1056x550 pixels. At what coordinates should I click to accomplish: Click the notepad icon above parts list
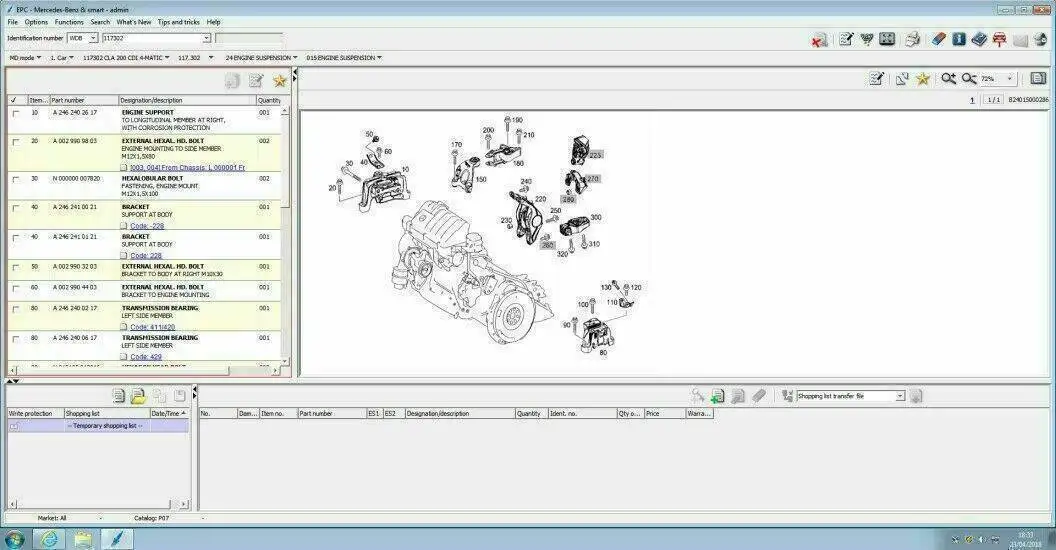point(255,81)
